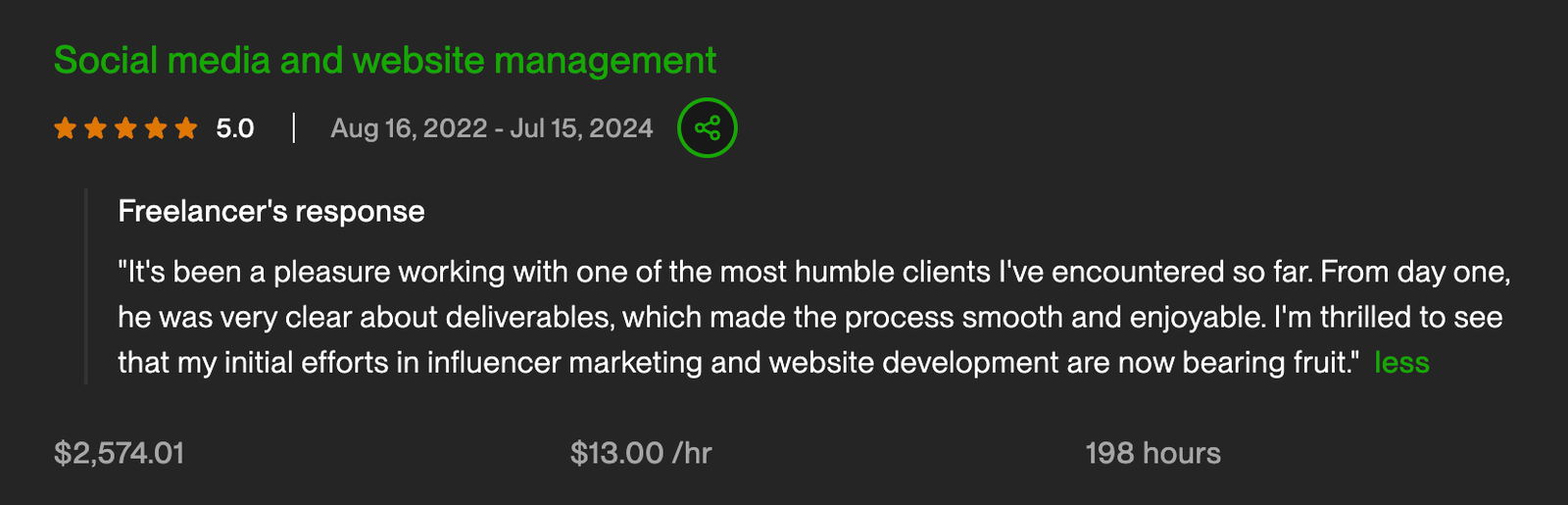The height and width of the screenshot is (505, 1568).
Task: Click the first orange rating star
Action: 65,128
